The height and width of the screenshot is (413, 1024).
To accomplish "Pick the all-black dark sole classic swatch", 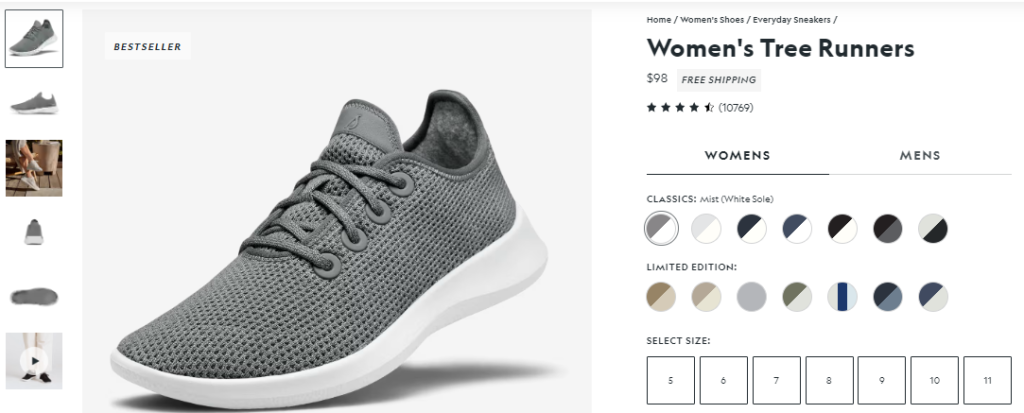I will (887, 229).
